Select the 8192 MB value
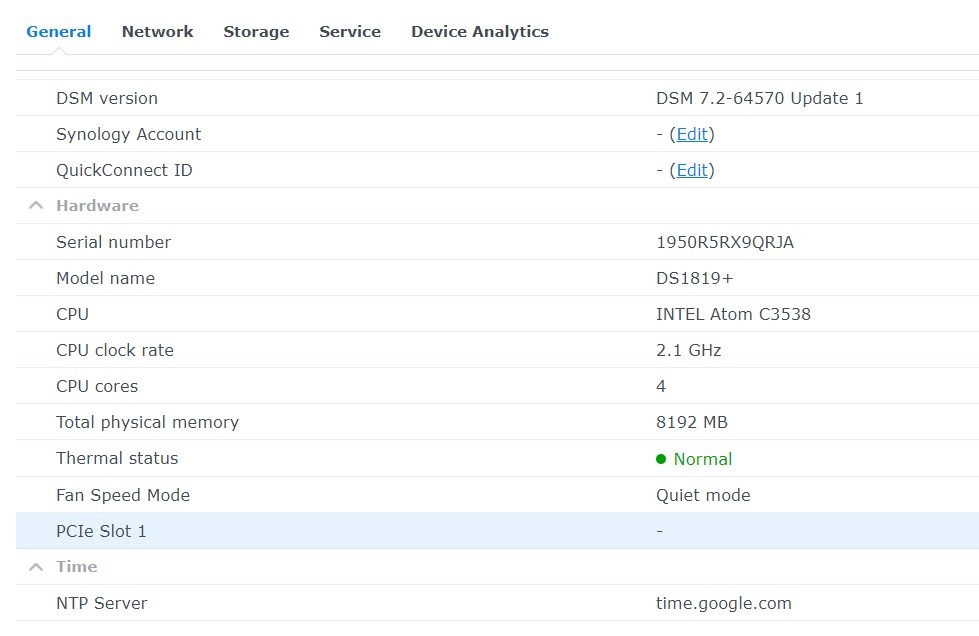The image size is (979, 636). 692,423
